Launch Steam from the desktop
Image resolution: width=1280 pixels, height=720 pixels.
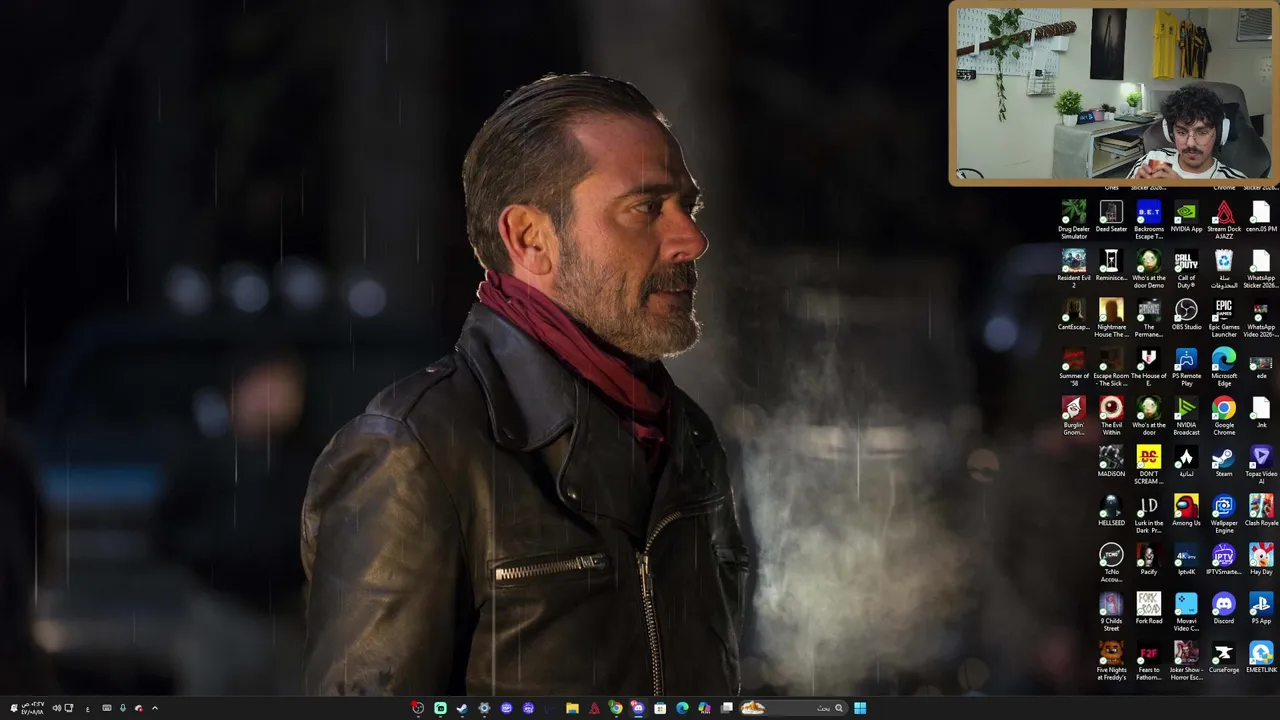click(1224, 461)
